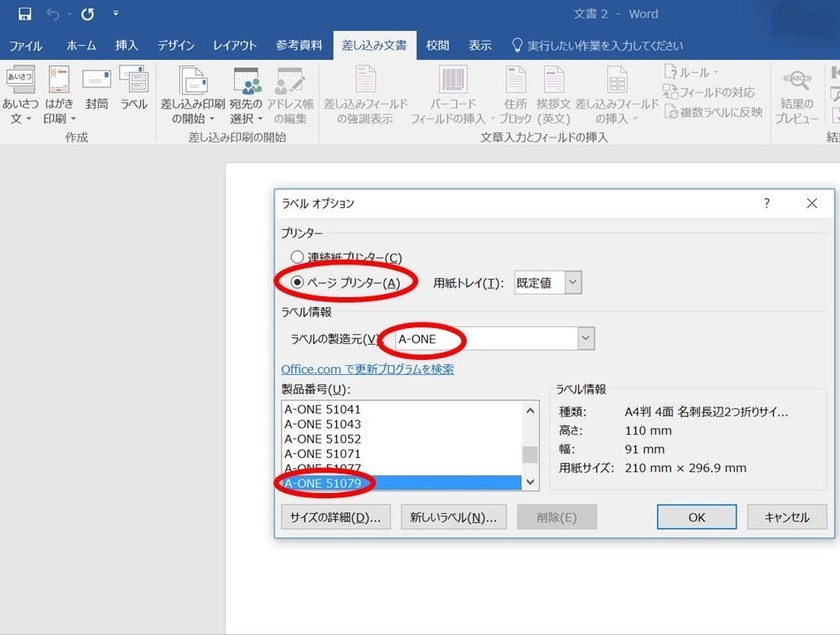Image resolution: width=840 pixels, height=635 pixels.
Task: Click the 挨拶文 (英文) icon
Action: [x=553, y=79]
